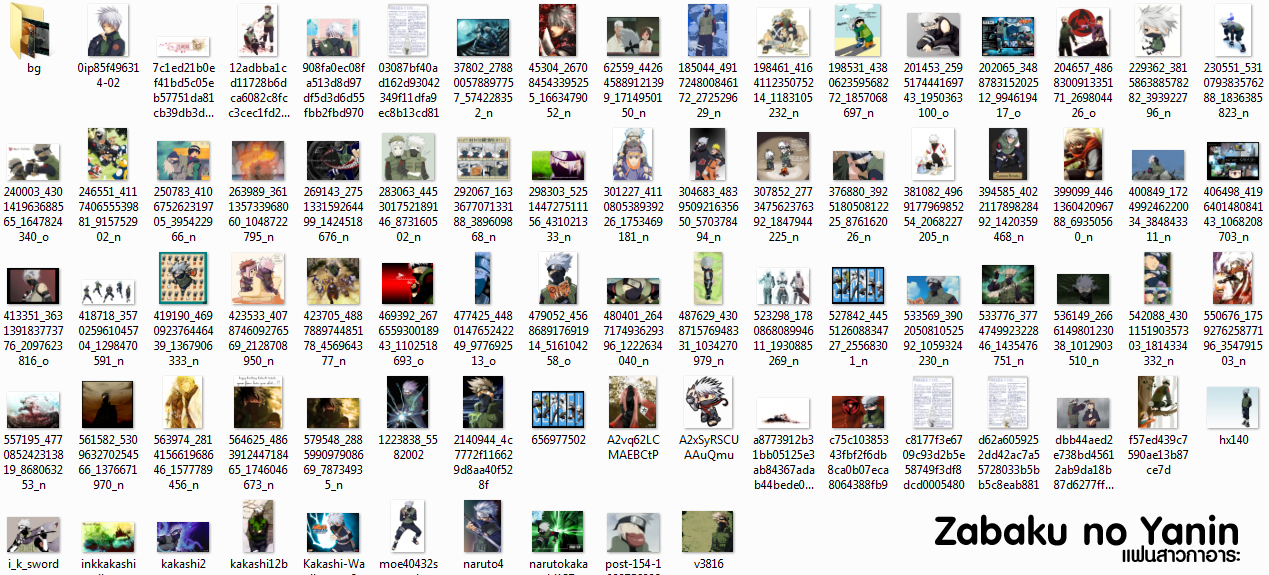Image resolution: width=1269 pixels, height=575 pixels.
Task: Select the 381082_496 image thumbnail
Action: click(x=933, y=154)
